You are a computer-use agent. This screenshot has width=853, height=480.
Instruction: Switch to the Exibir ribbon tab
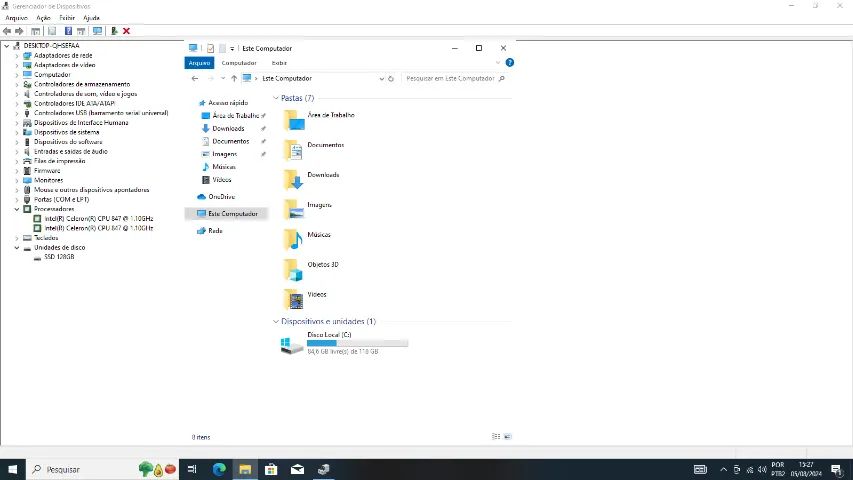pyautogui.click(x=279, y=63)
